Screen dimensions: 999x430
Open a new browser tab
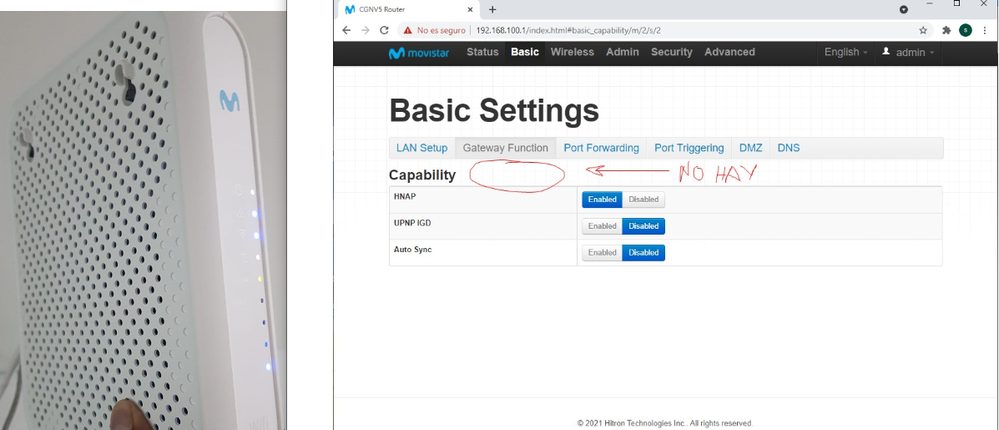coord(492,9)
